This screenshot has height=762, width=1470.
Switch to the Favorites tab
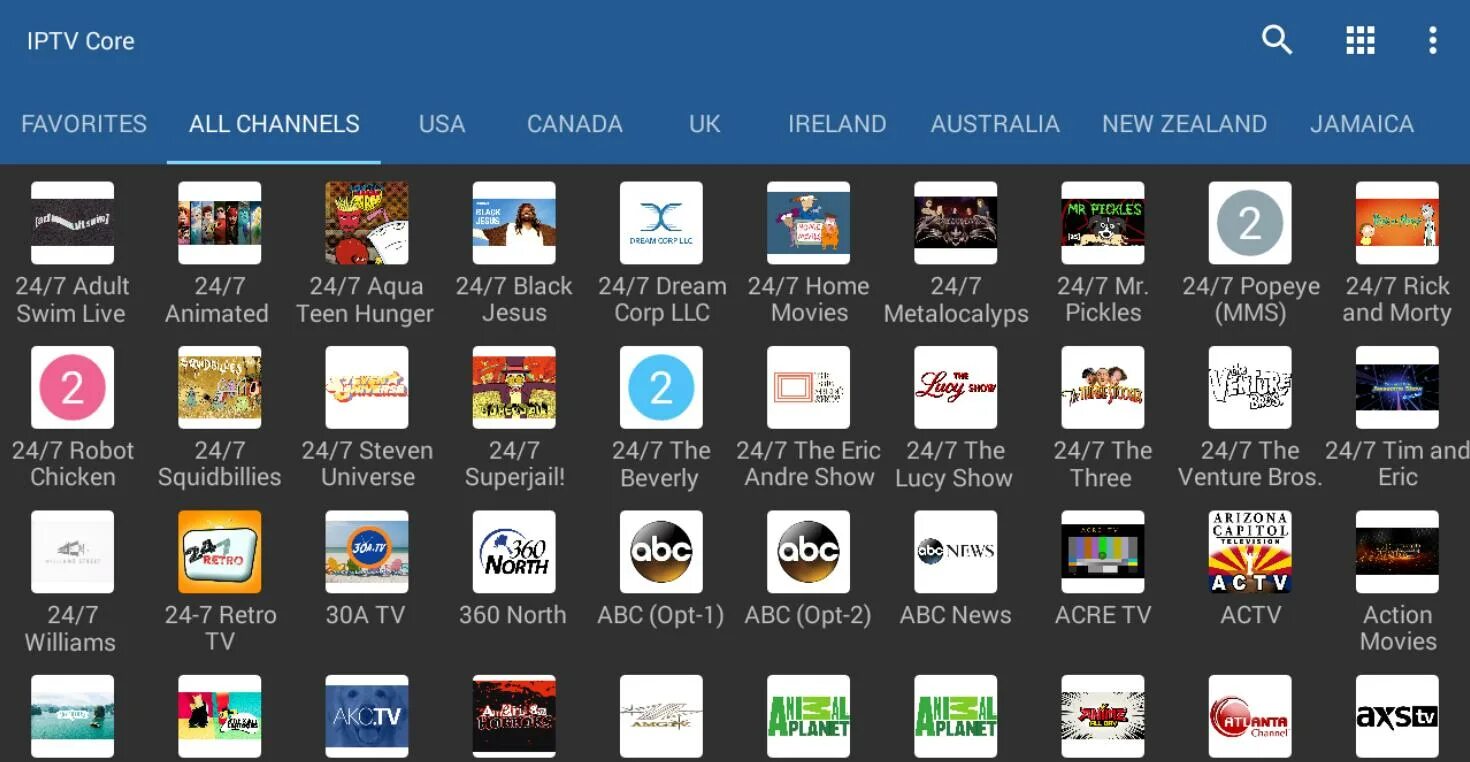click(x=84, y=124)
